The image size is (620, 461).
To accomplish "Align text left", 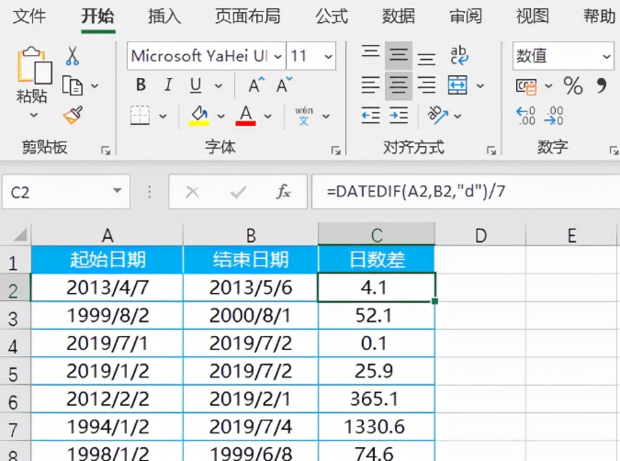I will click(370, 85).
